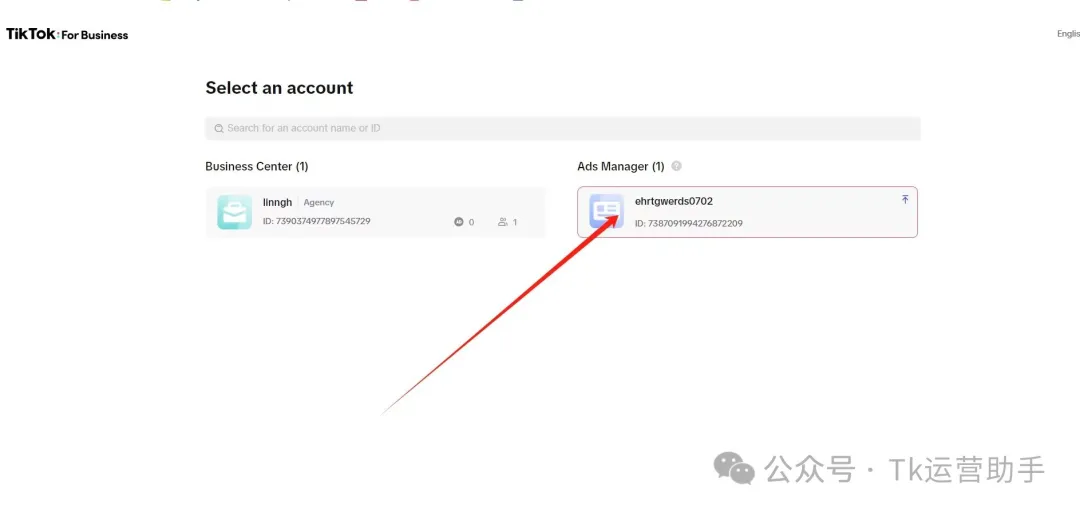Click the Agency tag on linngh
This screenshot has height=513, width=1080.
click(x=319, y=202)
